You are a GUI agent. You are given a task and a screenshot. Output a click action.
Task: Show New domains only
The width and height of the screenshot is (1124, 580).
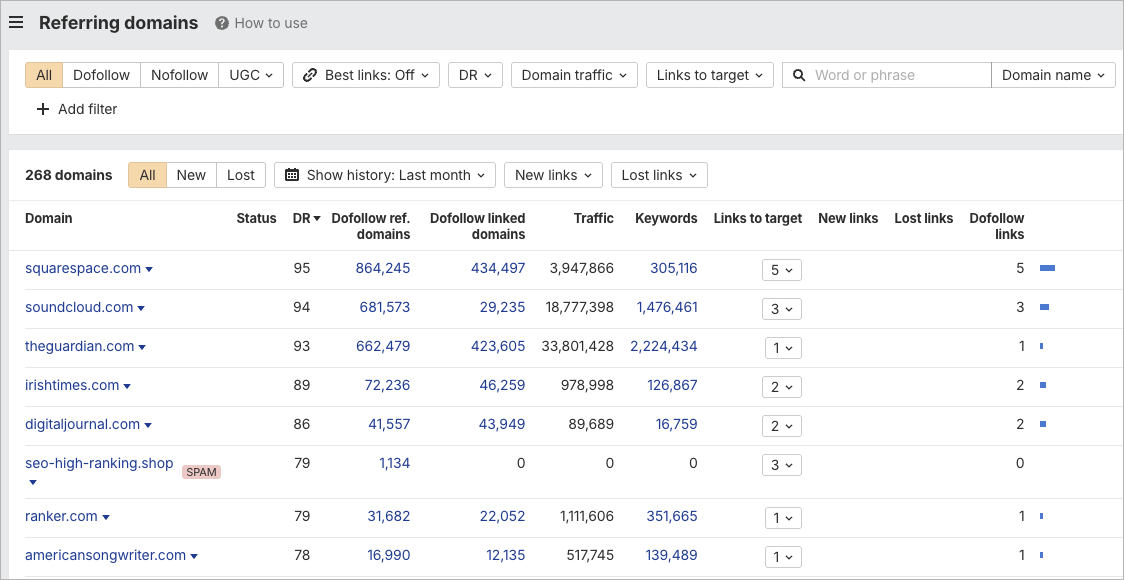click(x=191, y=175)
